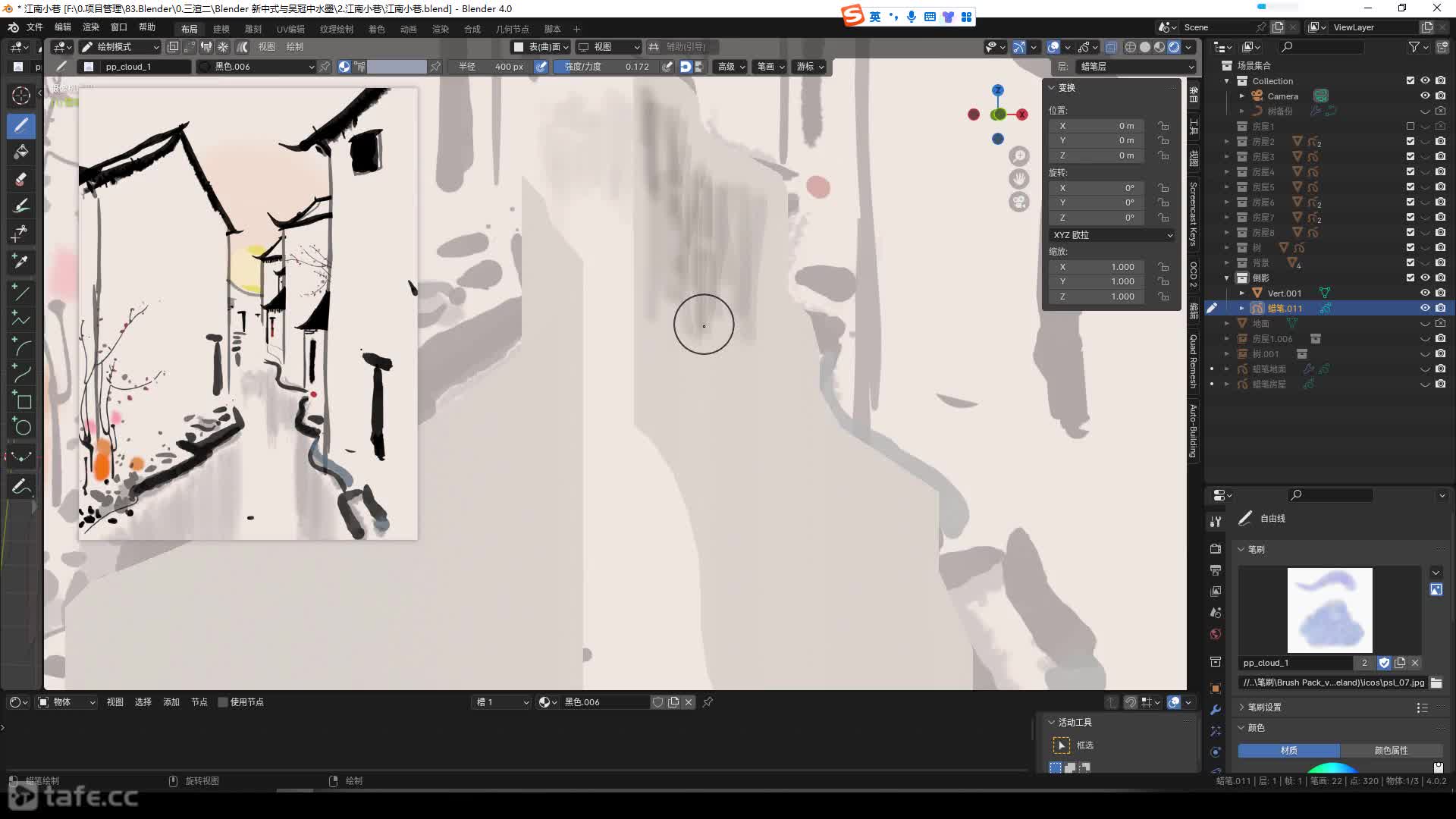This screenshot has height=819, width=1456.
Task: Select the Tint tool
Action: tap(21, 206)
